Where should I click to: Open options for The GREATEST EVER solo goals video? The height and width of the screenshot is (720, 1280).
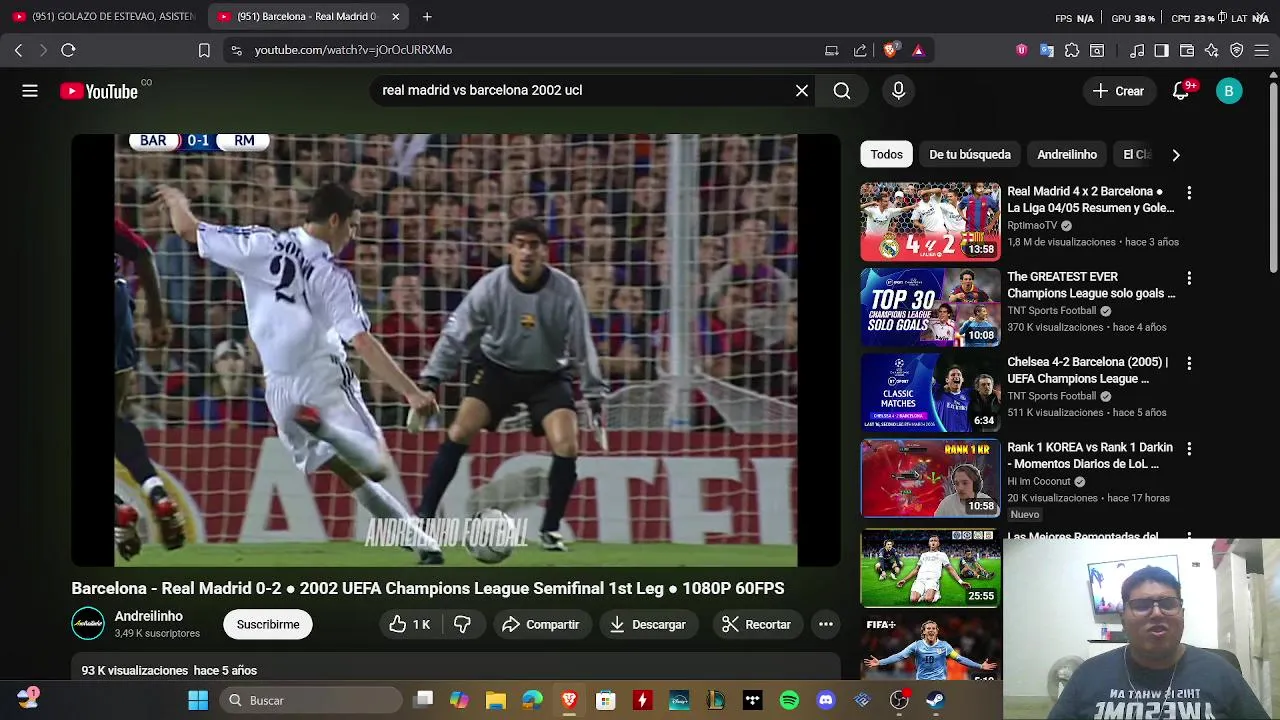coord(1189,277)
